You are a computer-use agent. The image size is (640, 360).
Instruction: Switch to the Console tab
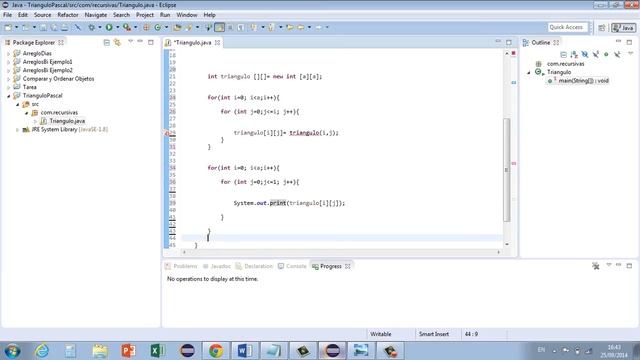pyautogui.click(x=292, y=266)
